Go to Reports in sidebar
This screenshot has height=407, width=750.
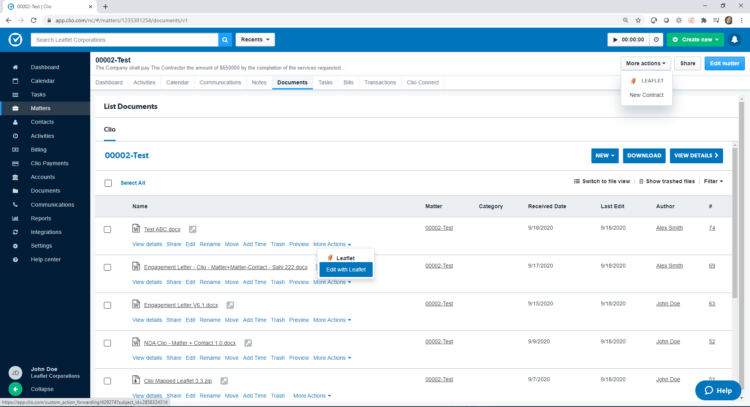41,218
